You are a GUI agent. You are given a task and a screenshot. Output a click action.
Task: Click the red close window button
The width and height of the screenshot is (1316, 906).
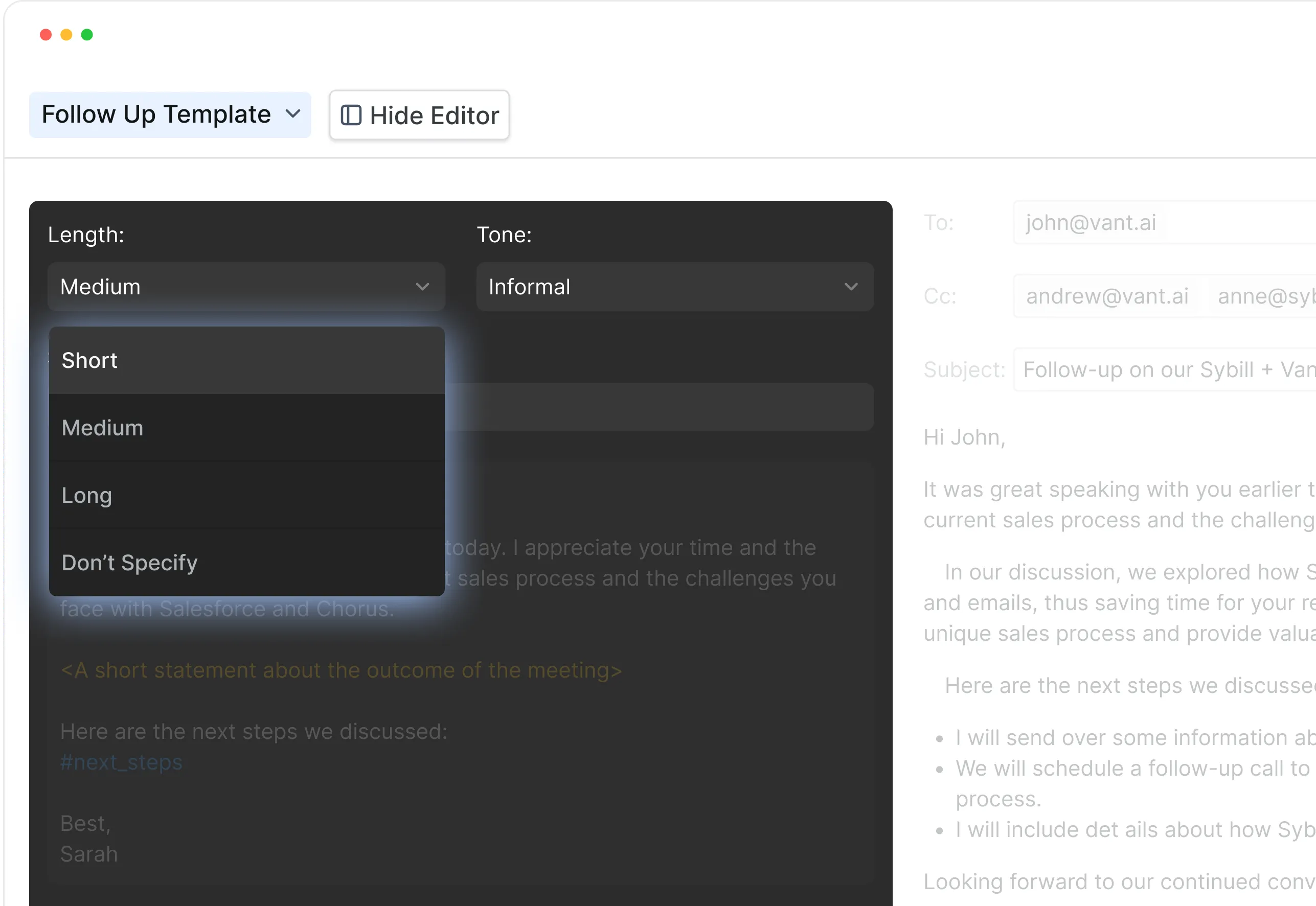click(46, 35)
